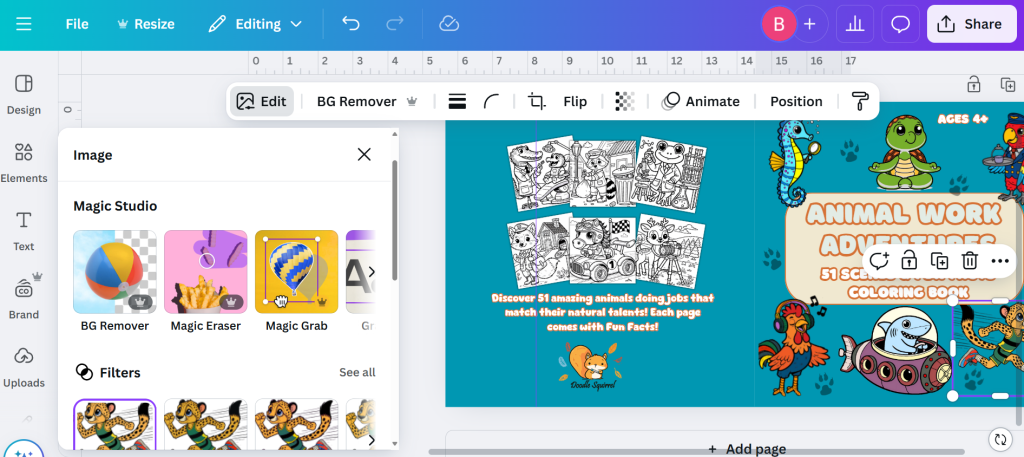Image resolution: width=1024 pixels, height=457 pixels.
Task: Click the undo arrow icon
Action: 351,24
